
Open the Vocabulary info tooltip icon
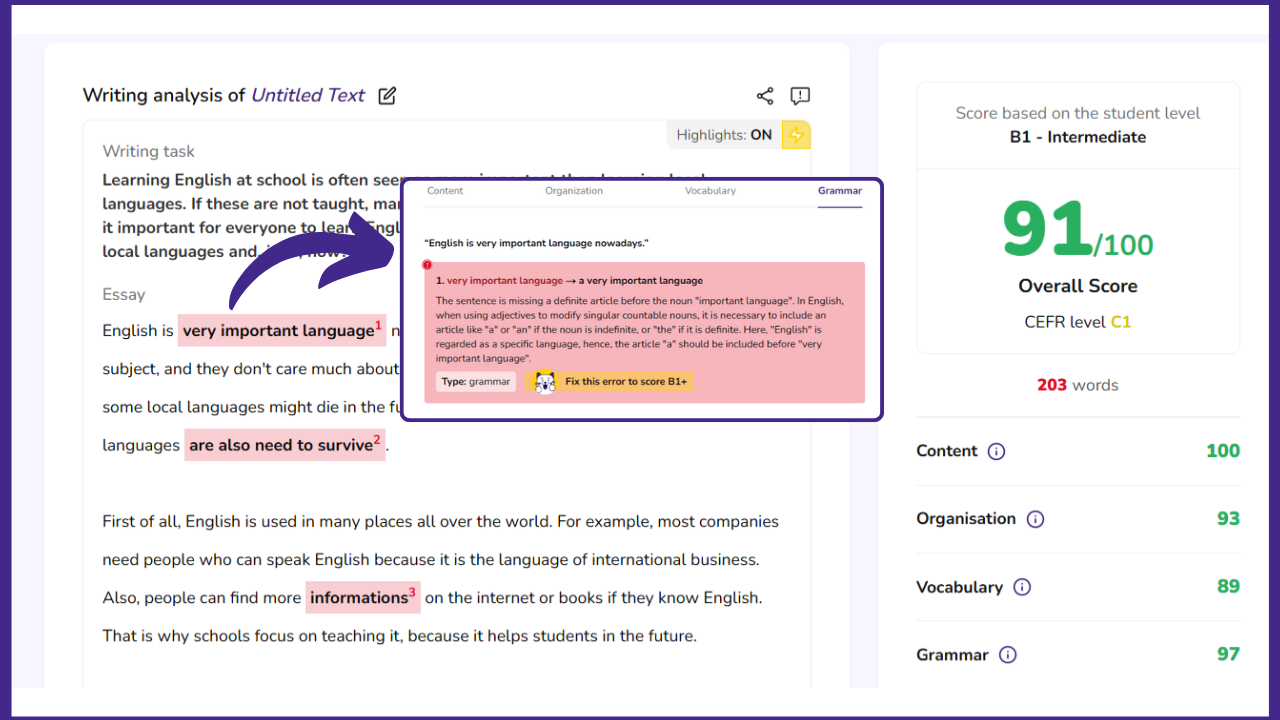pos(1021,587)
